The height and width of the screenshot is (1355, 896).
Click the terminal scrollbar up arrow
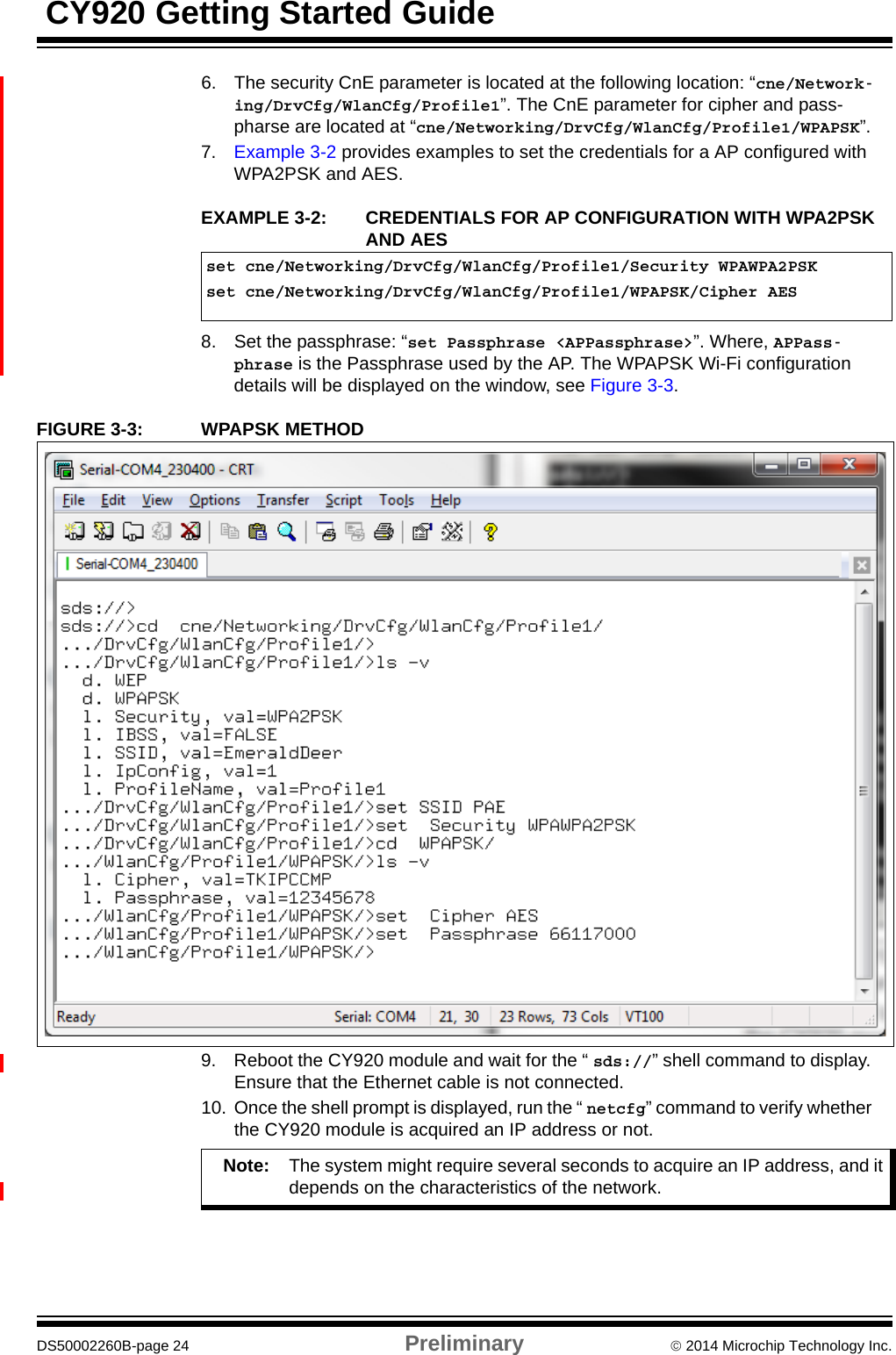click(x=864, y=592)
